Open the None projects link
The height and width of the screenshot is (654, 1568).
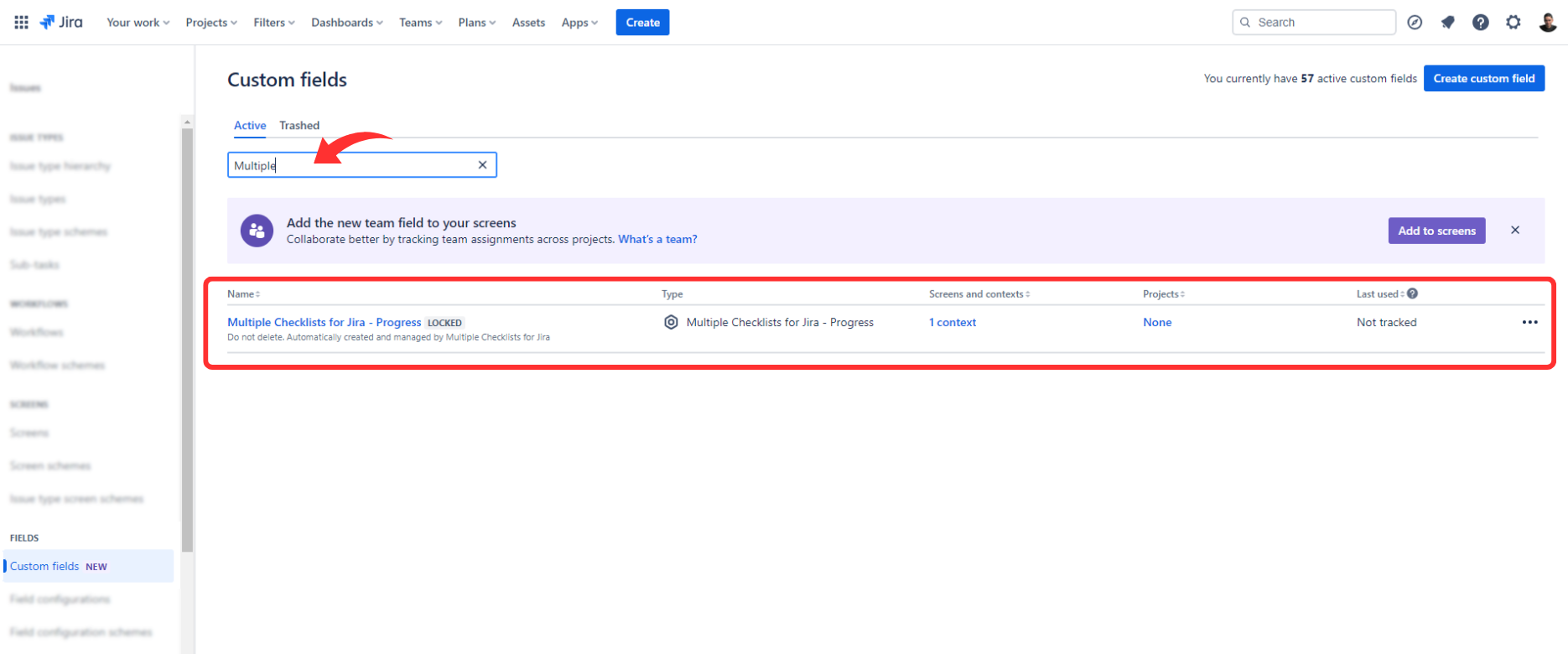coord(1157,322)
